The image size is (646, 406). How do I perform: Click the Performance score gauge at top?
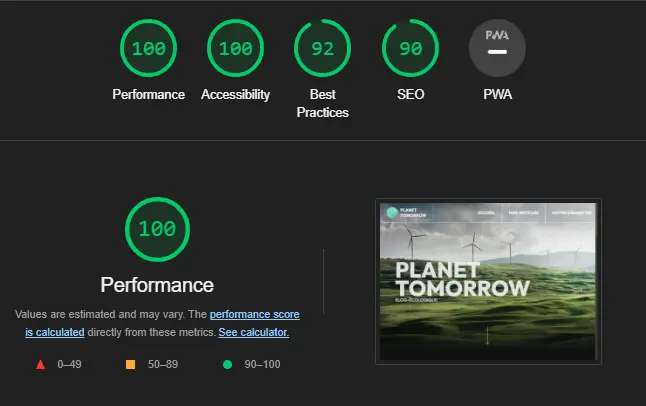(x=148, y=48)
